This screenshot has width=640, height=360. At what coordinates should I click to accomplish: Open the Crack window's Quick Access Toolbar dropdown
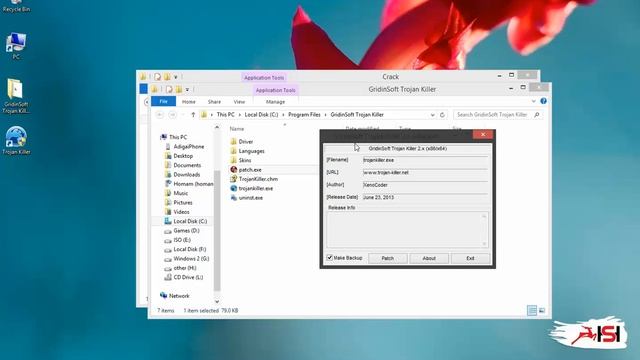[176, 77]
